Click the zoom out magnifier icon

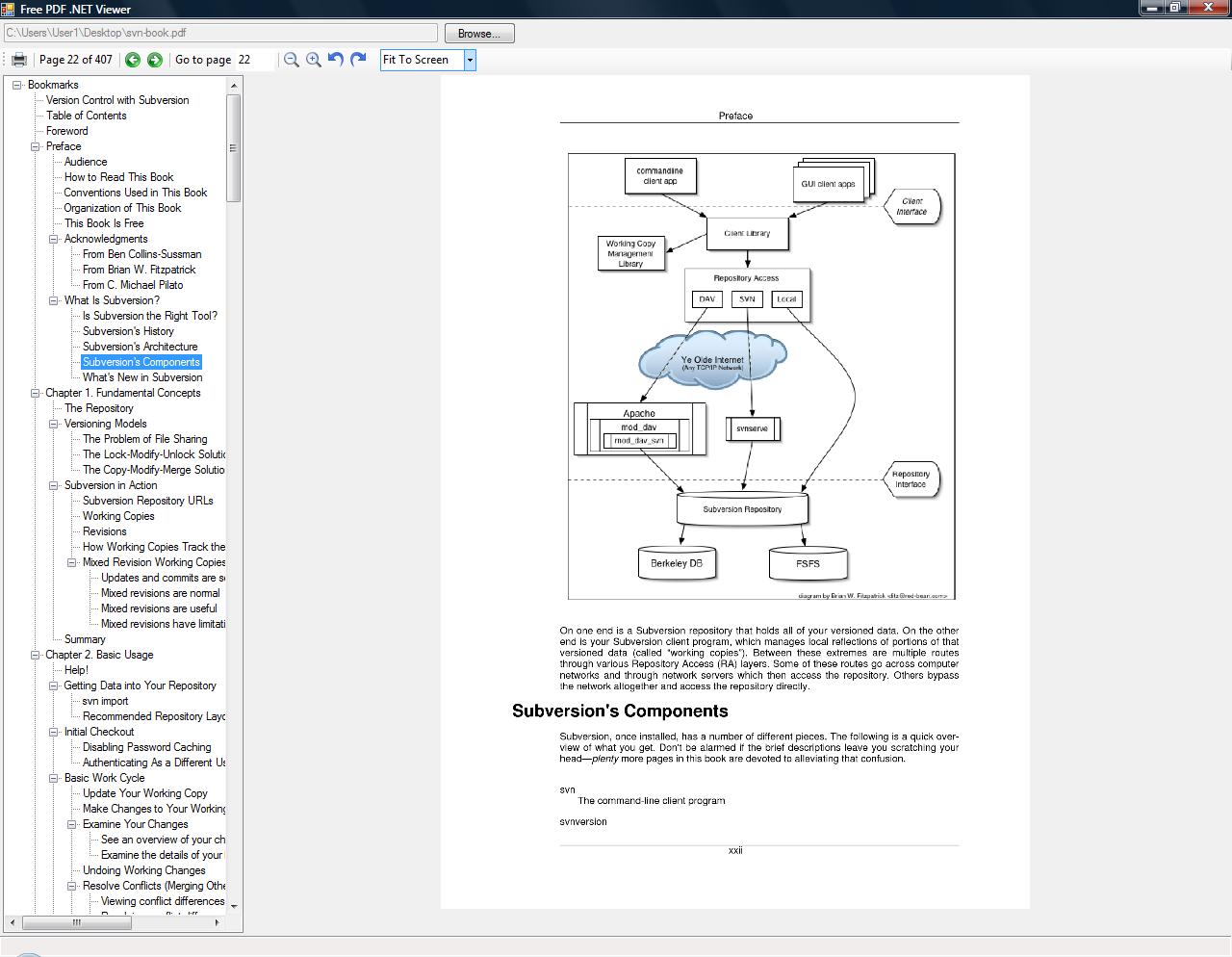click(292, 60)
